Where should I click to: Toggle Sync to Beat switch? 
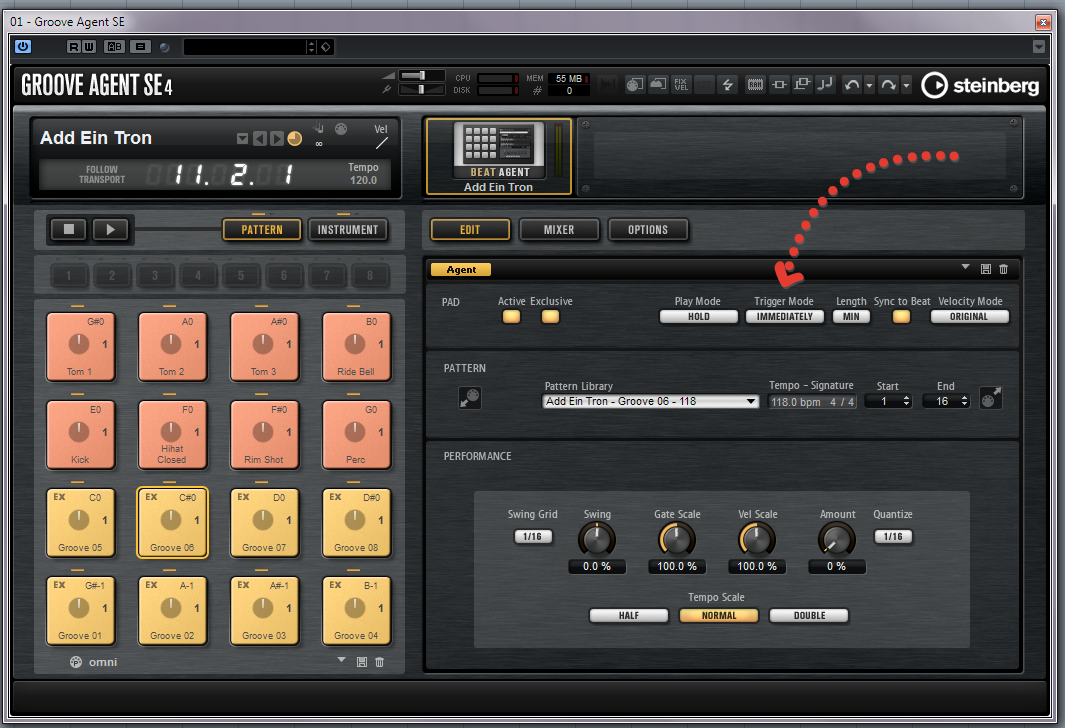coord(901,316)
